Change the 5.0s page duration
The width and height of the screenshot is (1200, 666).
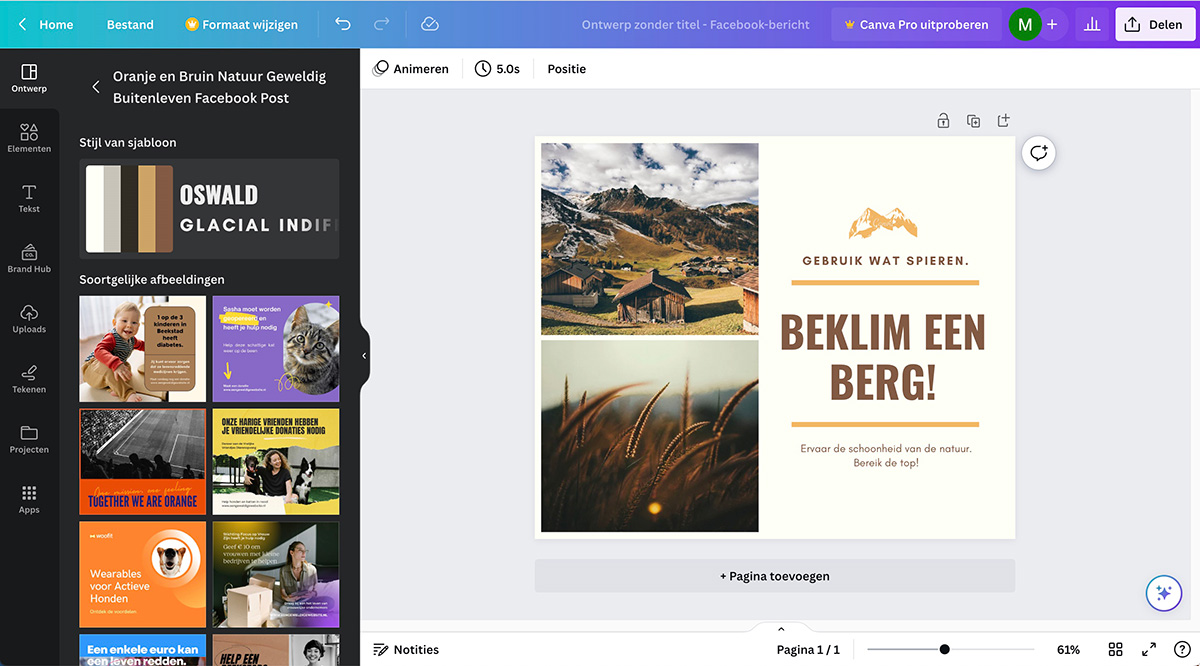(497, 69)
